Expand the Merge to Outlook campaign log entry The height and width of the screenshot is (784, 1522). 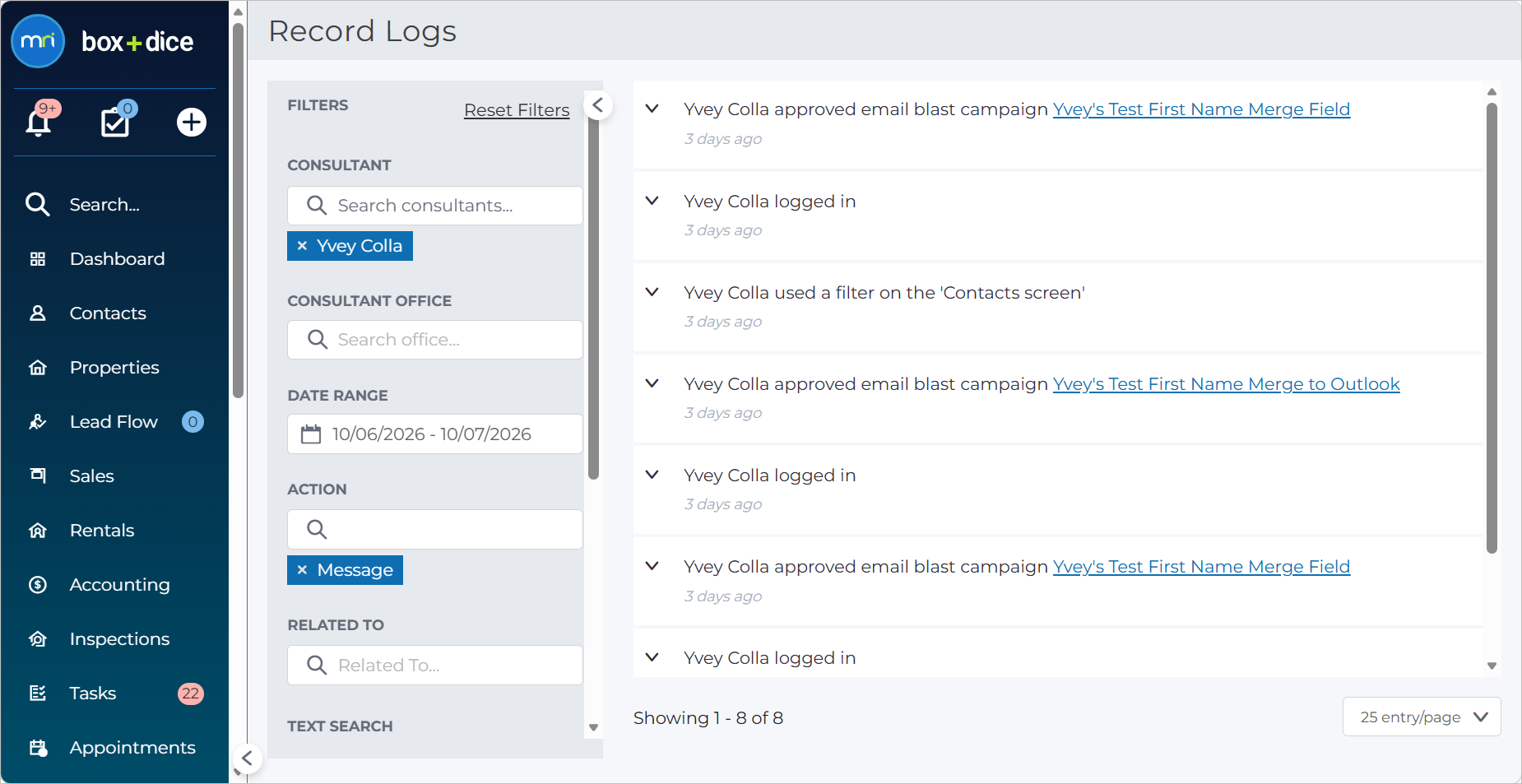(x=652, y=383)
